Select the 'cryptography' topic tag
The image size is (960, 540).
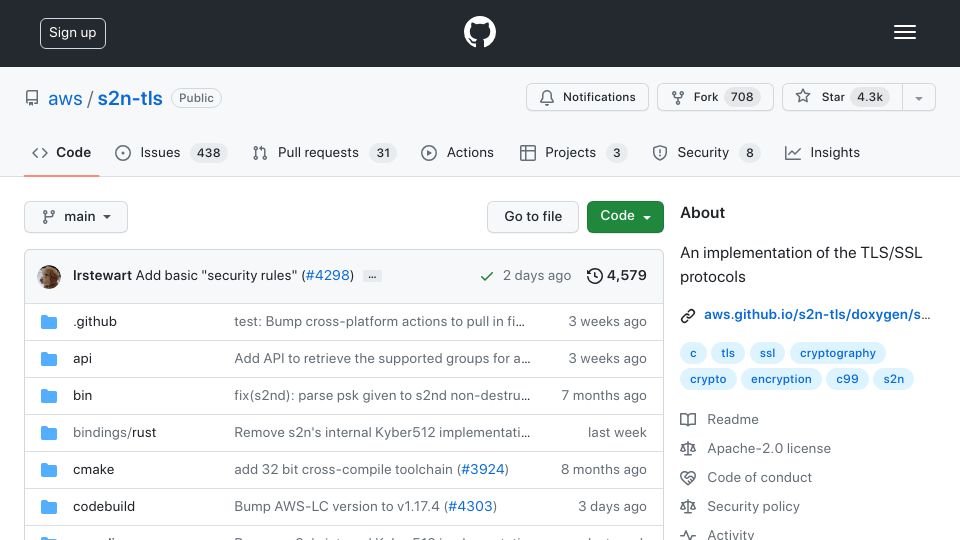click(x=838, y=353)
